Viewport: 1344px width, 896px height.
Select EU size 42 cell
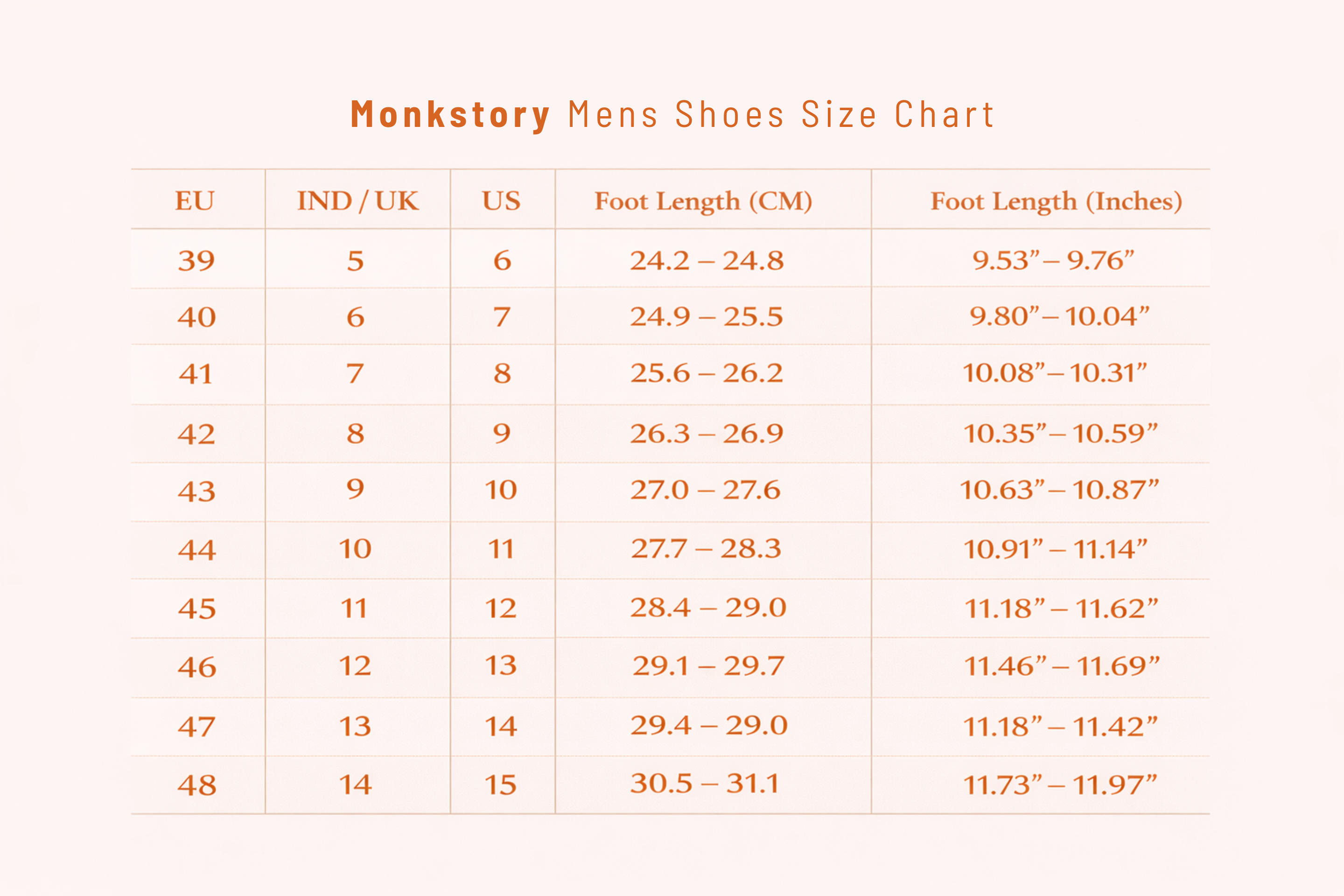196,434
